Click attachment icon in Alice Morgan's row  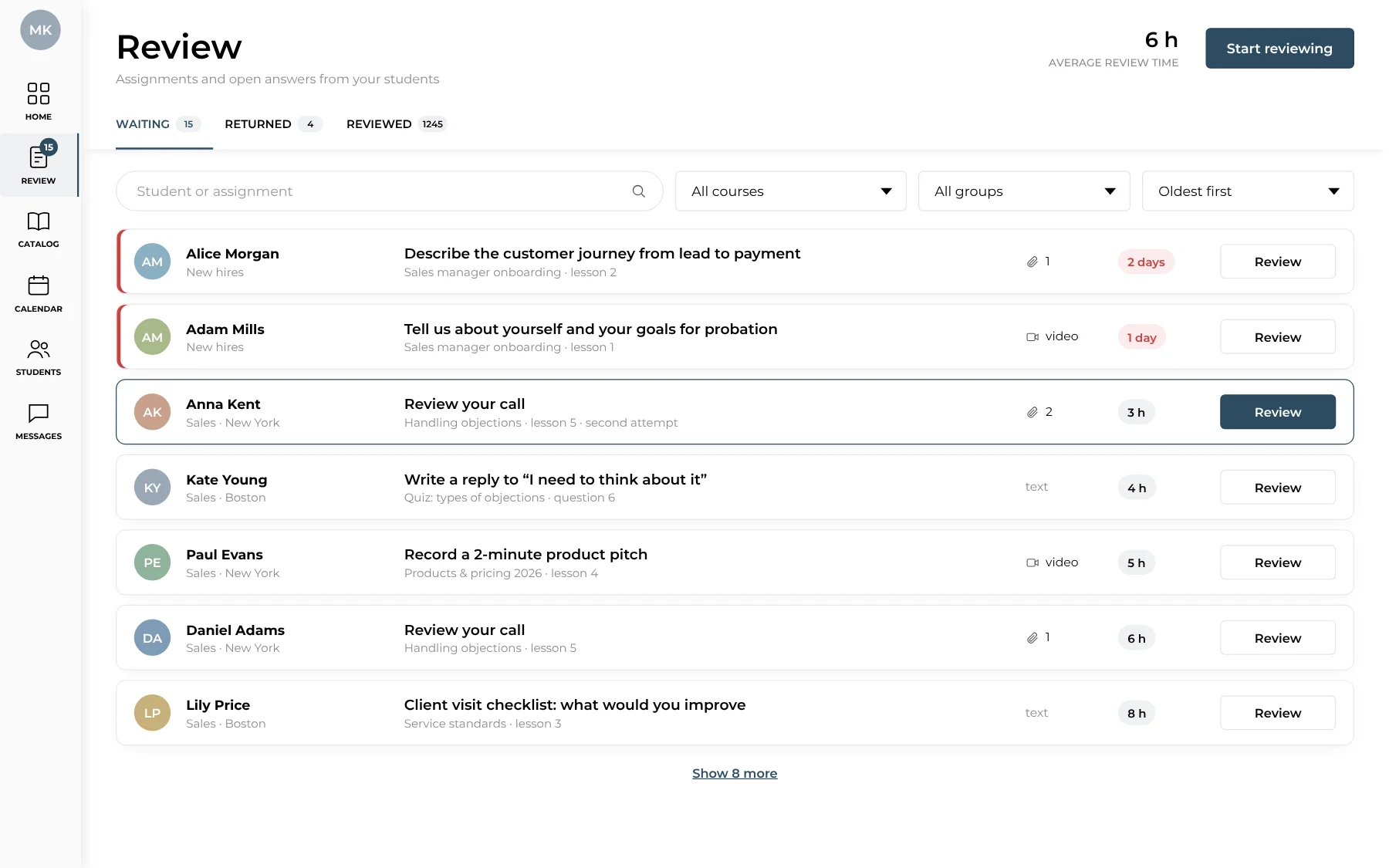point(1032,262)
